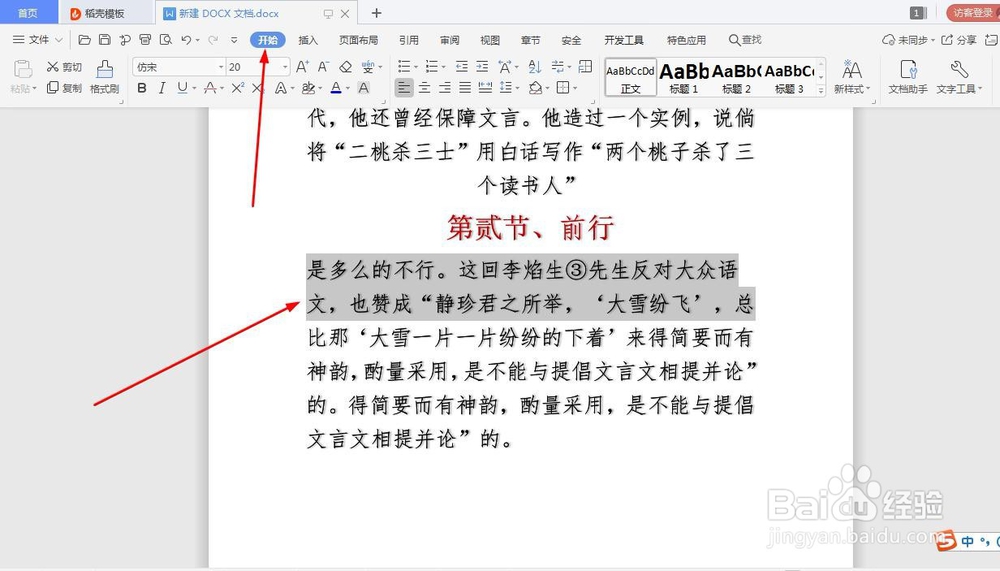The height and width of the screenshot is (571, 1000).
Task: Open 文档助手 document assistant
Action: click(x=908, y=77)
